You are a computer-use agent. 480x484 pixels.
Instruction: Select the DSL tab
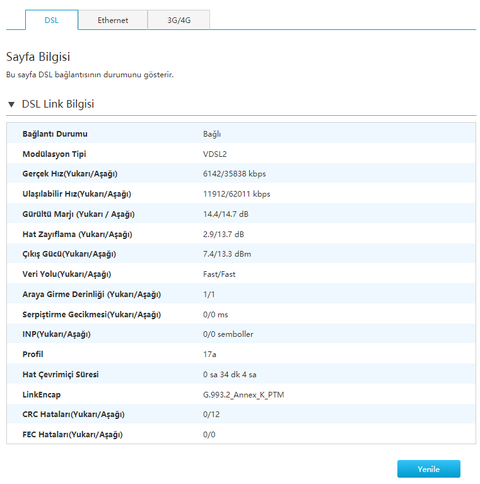52,20
